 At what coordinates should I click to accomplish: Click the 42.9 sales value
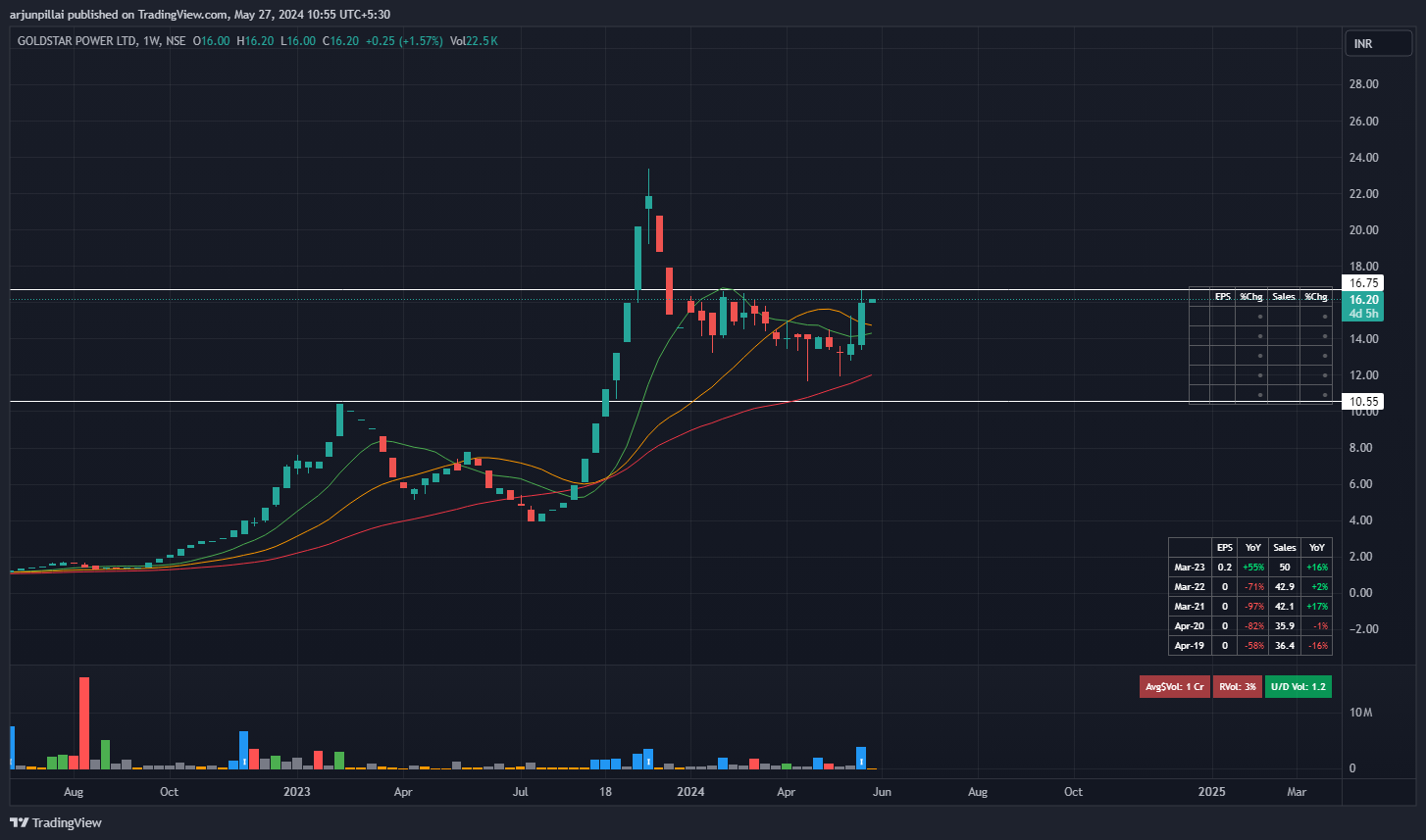click(x=1285, y=587)
